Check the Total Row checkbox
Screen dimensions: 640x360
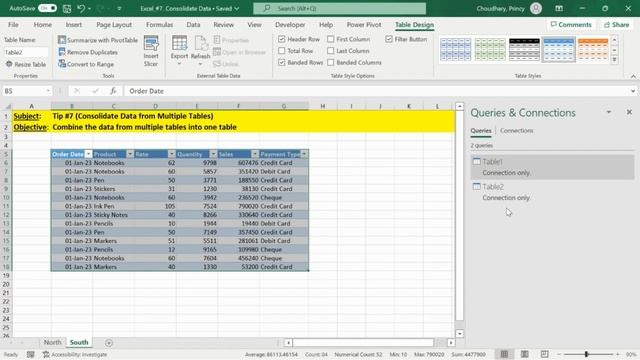282,51
